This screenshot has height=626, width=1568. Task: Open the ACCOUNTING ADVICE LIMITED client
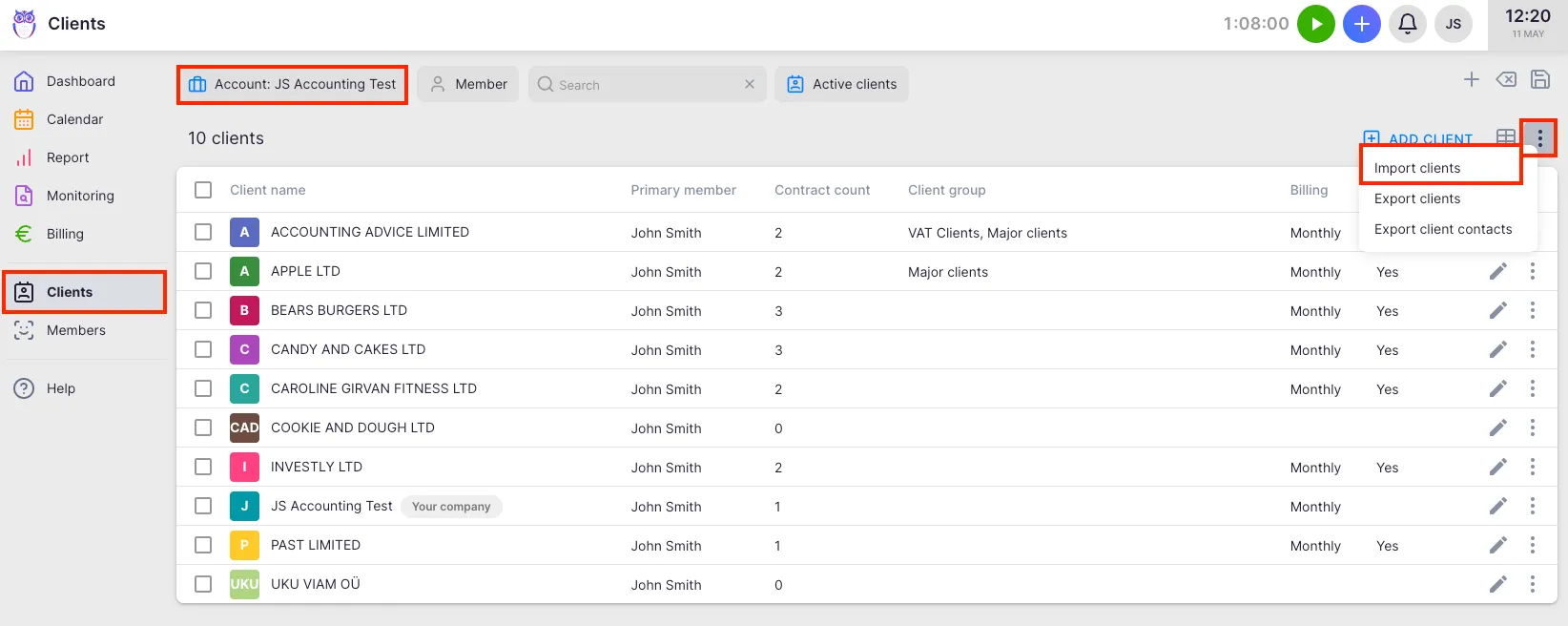[x=370, y=232]
